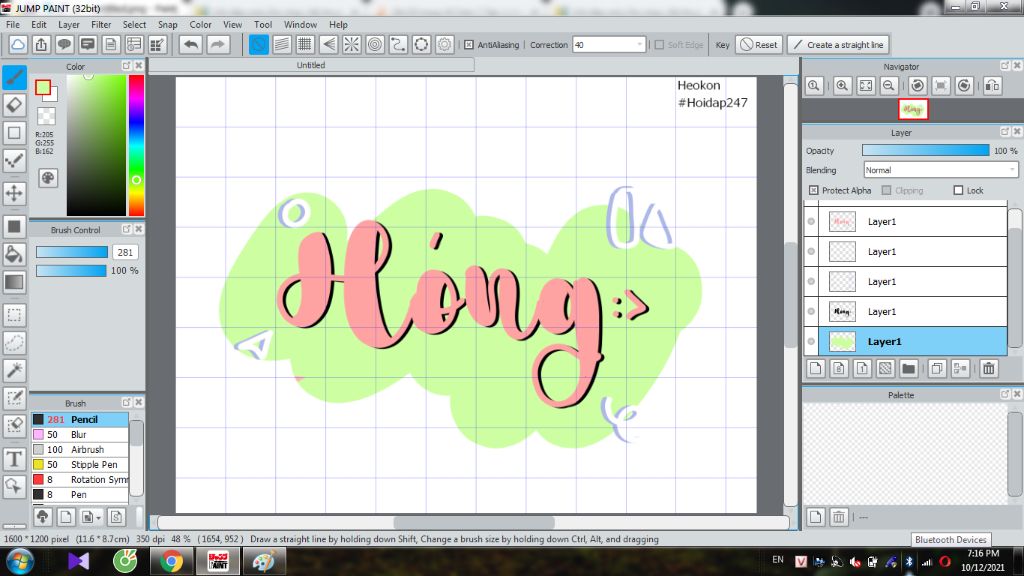This screenshot has width=1024, height=576.
Task: Open the brush add dropdown arrow
Action: click(x=98, y=518)
